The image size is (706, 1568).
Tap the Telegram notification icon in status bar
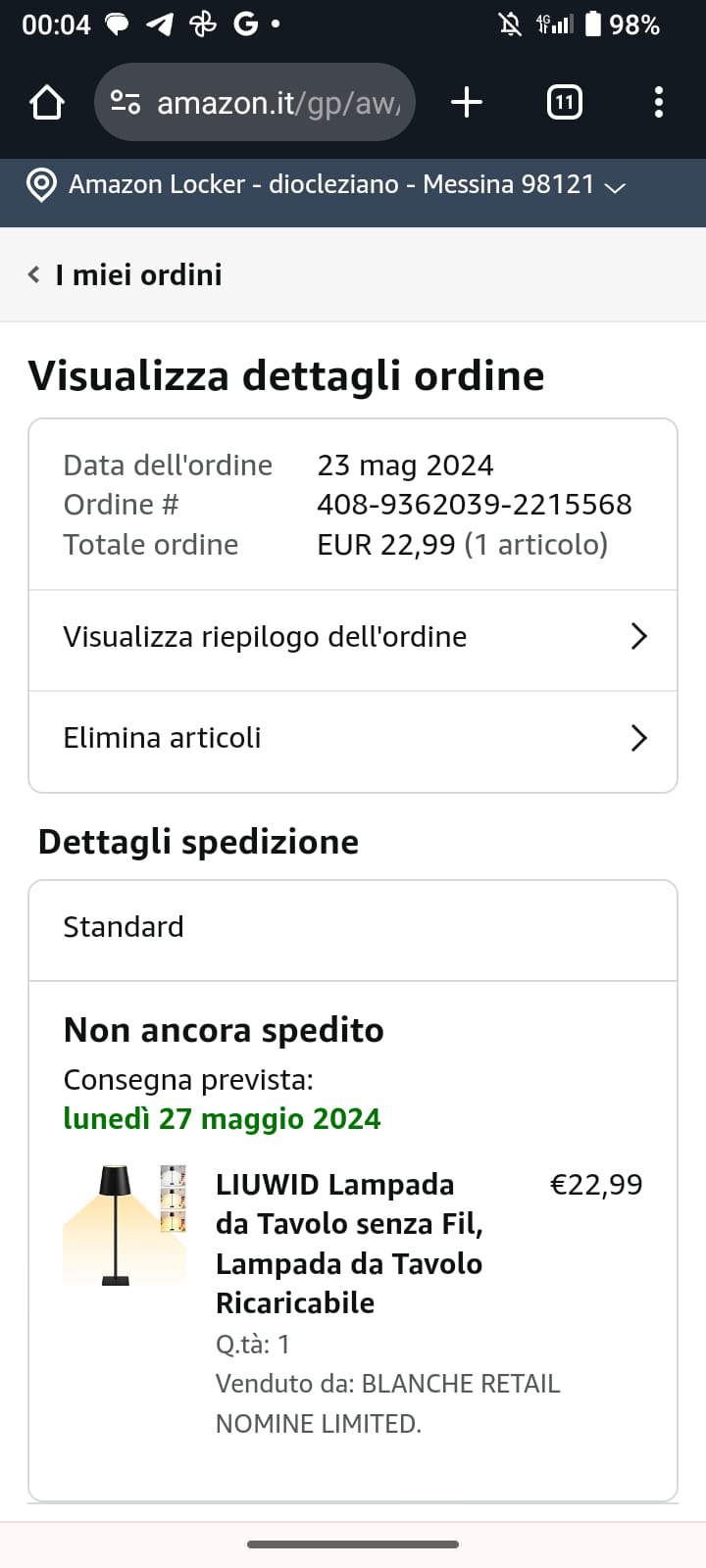coord(159,24)
